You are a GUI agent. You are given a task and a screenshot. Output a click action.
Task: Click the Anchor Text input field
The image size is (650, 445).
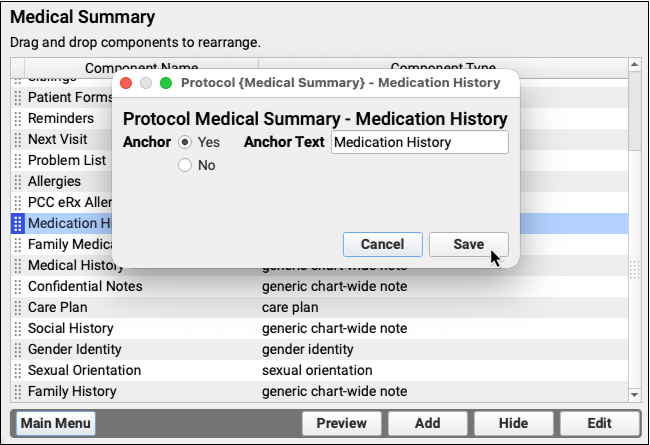(419, 142)
